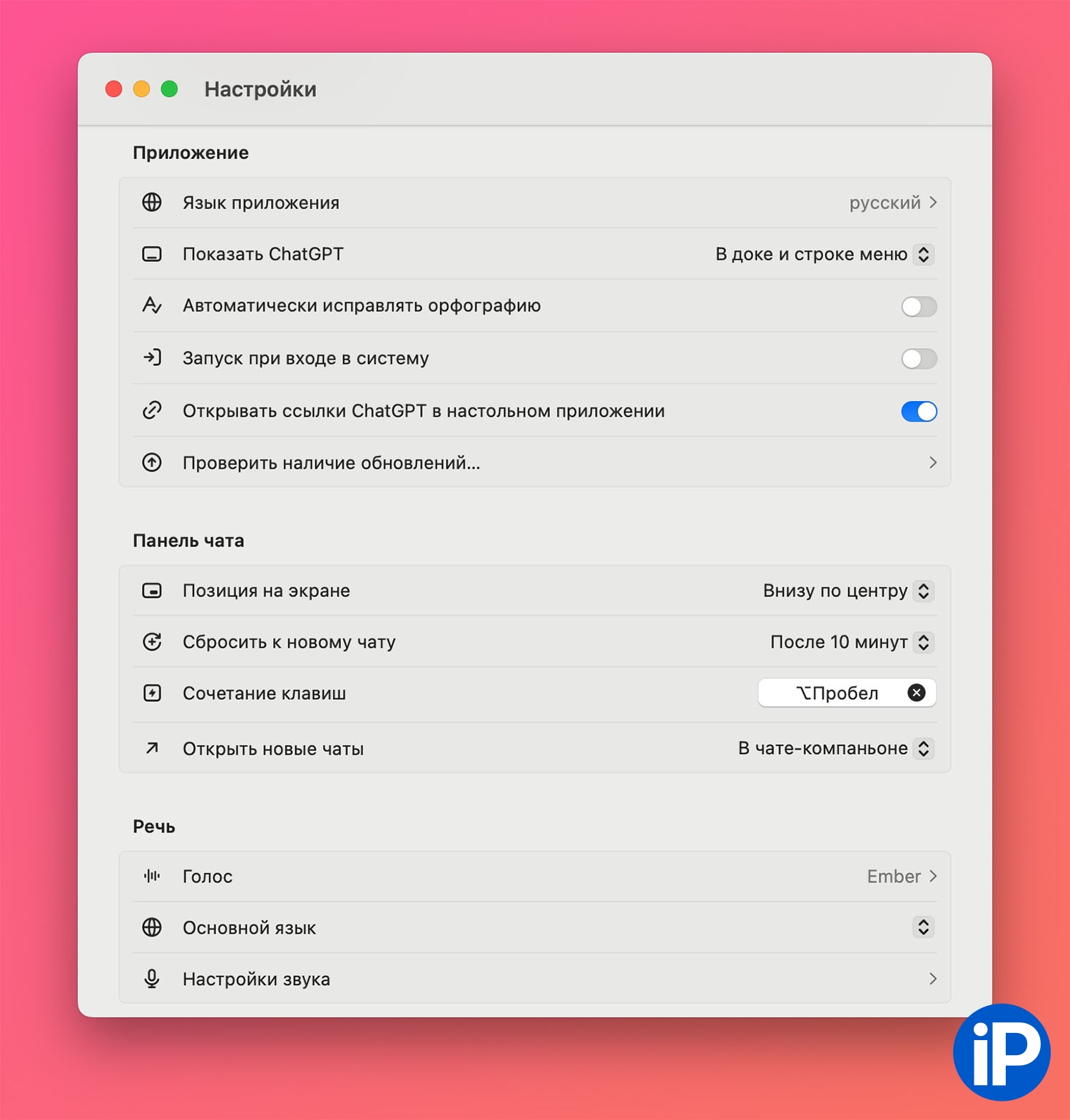
Task: Expand the Голос options via chevron
Action: tap(933, 876)
